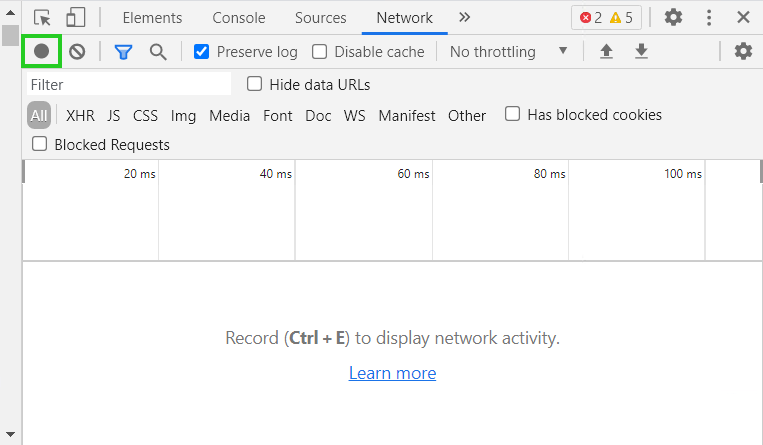
Task: Expand more DevTools tabs chevron
Action: [x=464, y=17]
